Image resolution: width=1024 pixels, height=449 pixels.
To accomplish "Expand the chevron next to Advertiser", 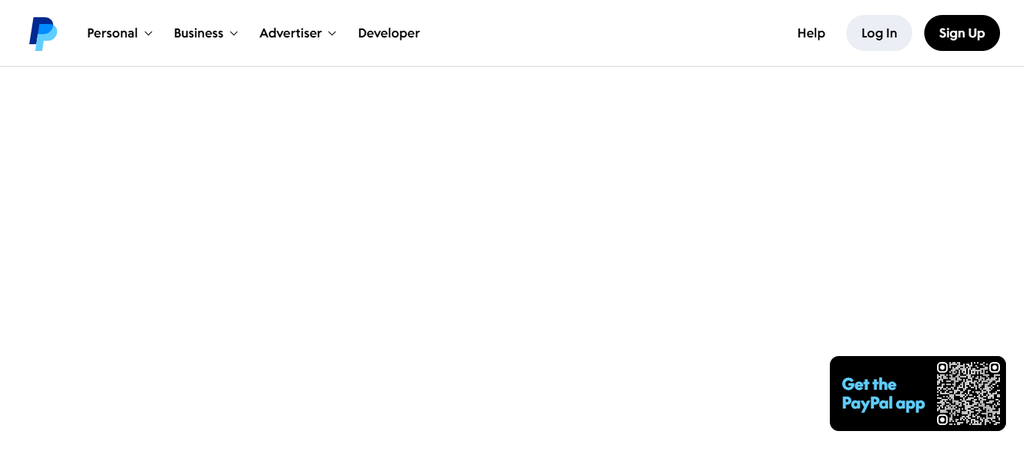I will (332, 33).
